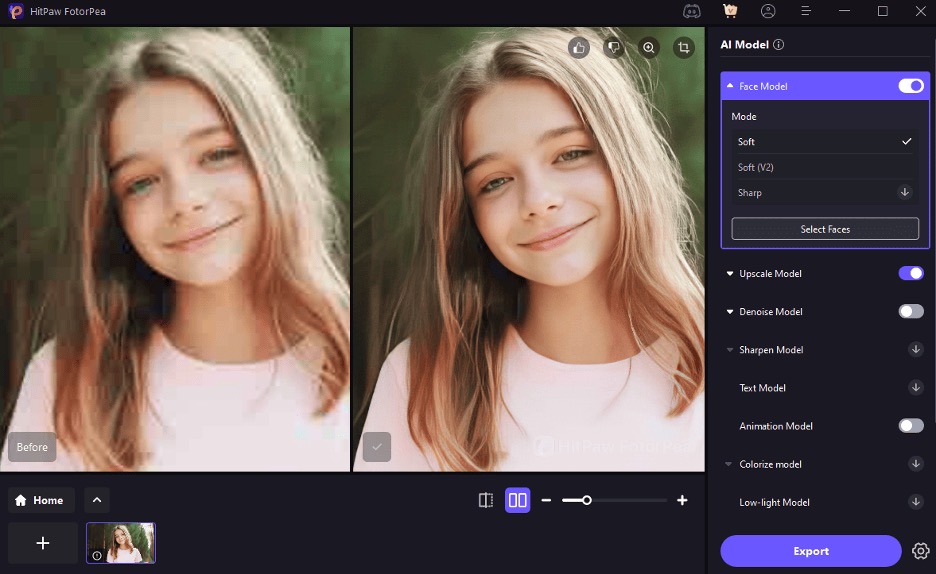The width and height of the screenshot is (936, 574).
Task: Click the Before label on original image
Action: [32, 447]
